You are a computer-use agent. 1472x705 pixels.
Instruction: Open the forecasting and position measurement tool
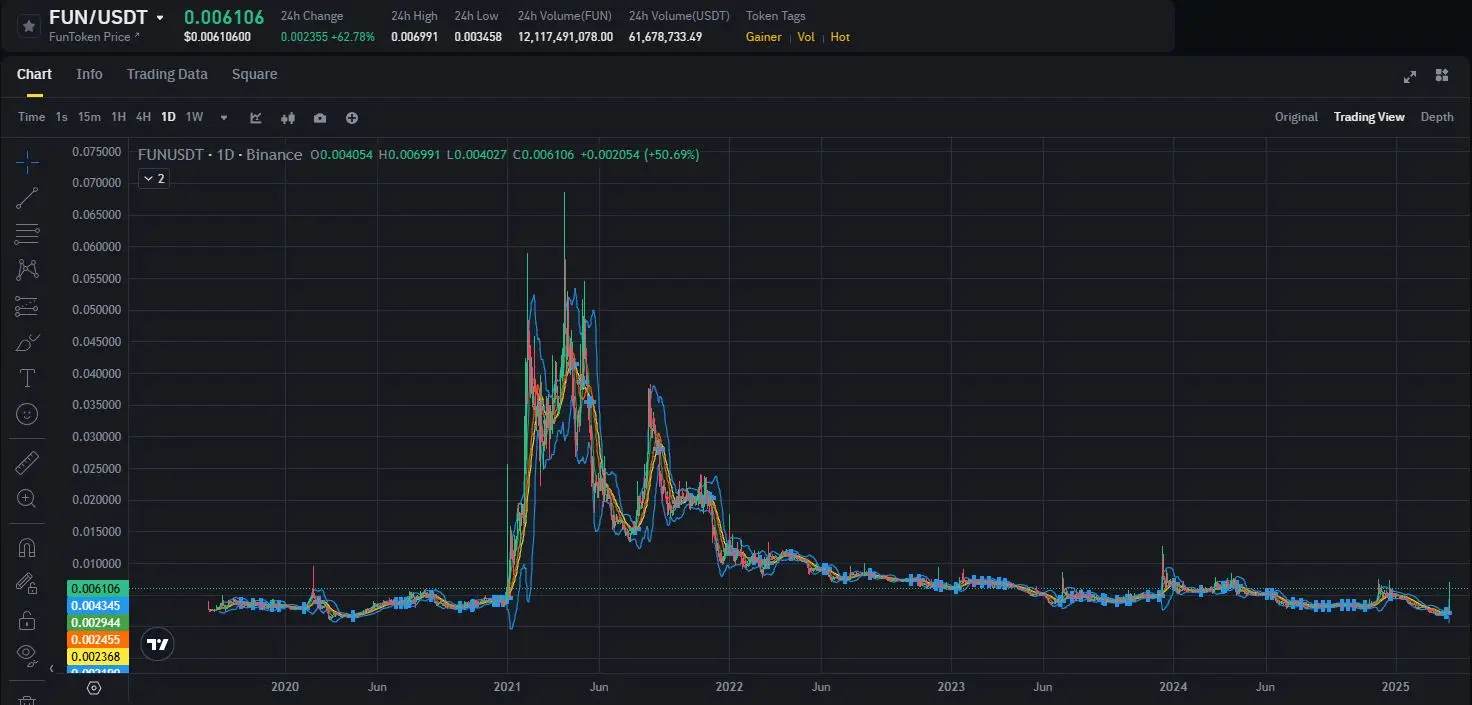tap(27, 306)
